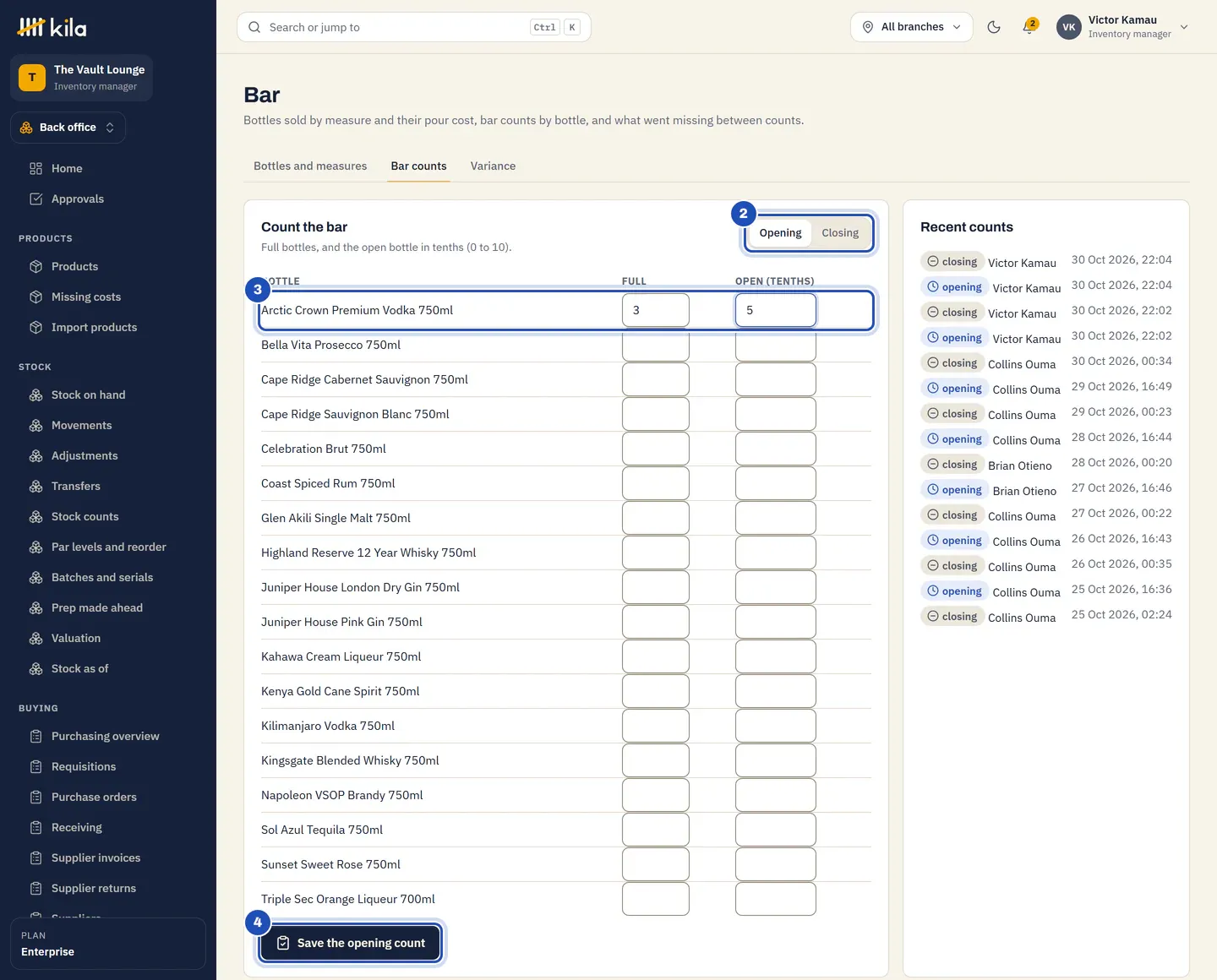Click Glen Akili Single Malt 750ml row
The image size is (1217, 980).
pyautogui.click(x=566, y=518)
